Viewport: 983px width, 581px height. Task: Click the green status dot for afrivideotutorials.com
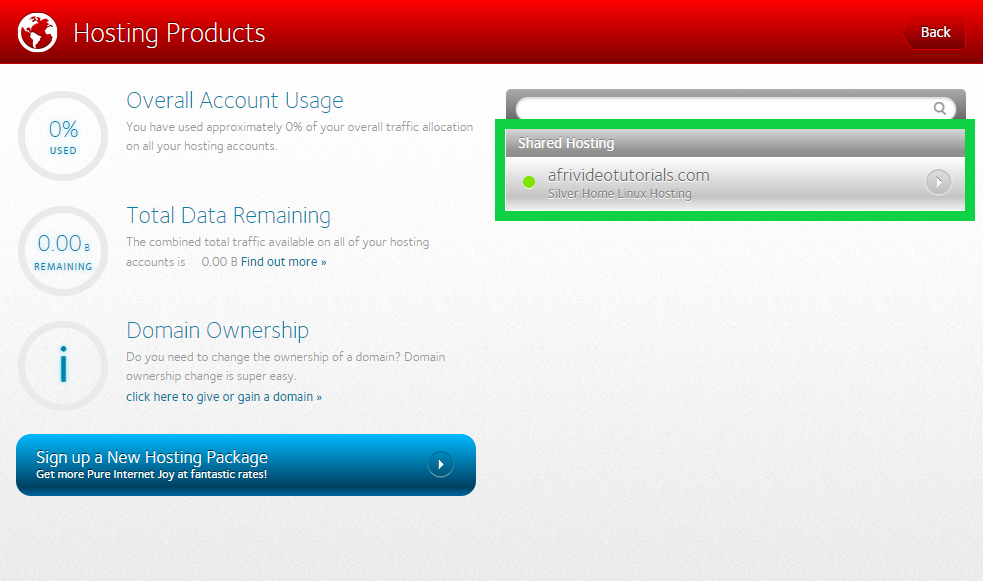(x=529, y=182)
